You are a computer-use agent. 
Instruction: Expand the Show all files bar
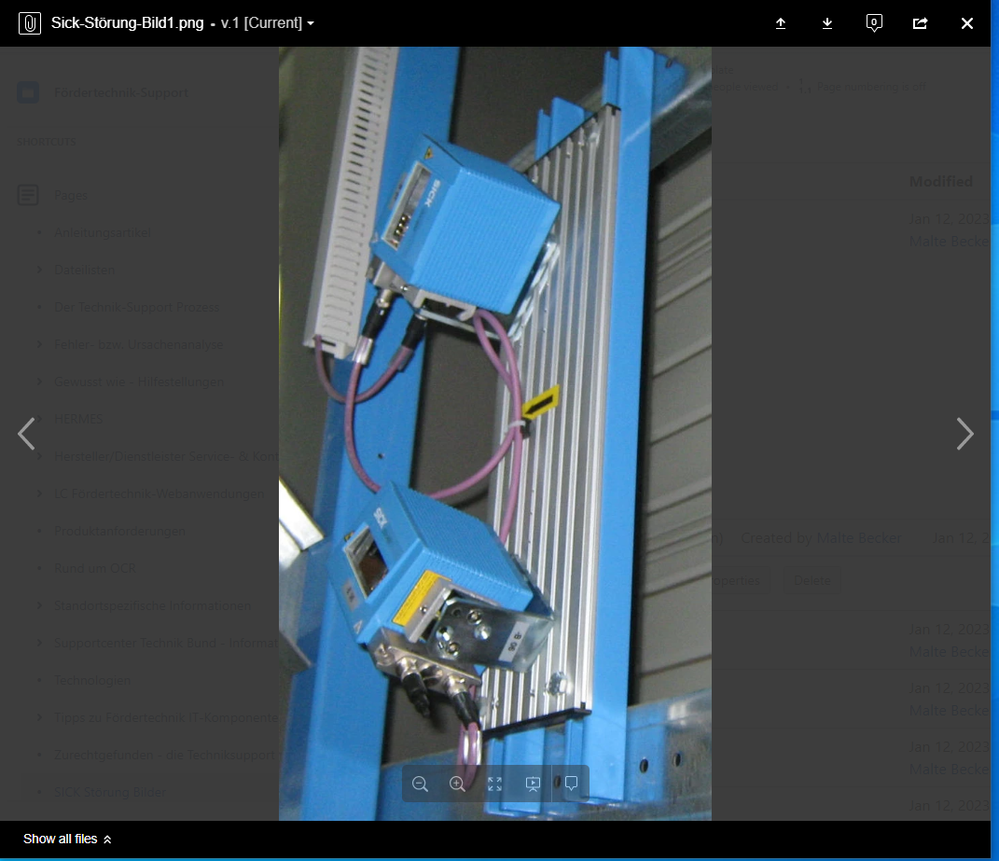[x=68, y=839]
